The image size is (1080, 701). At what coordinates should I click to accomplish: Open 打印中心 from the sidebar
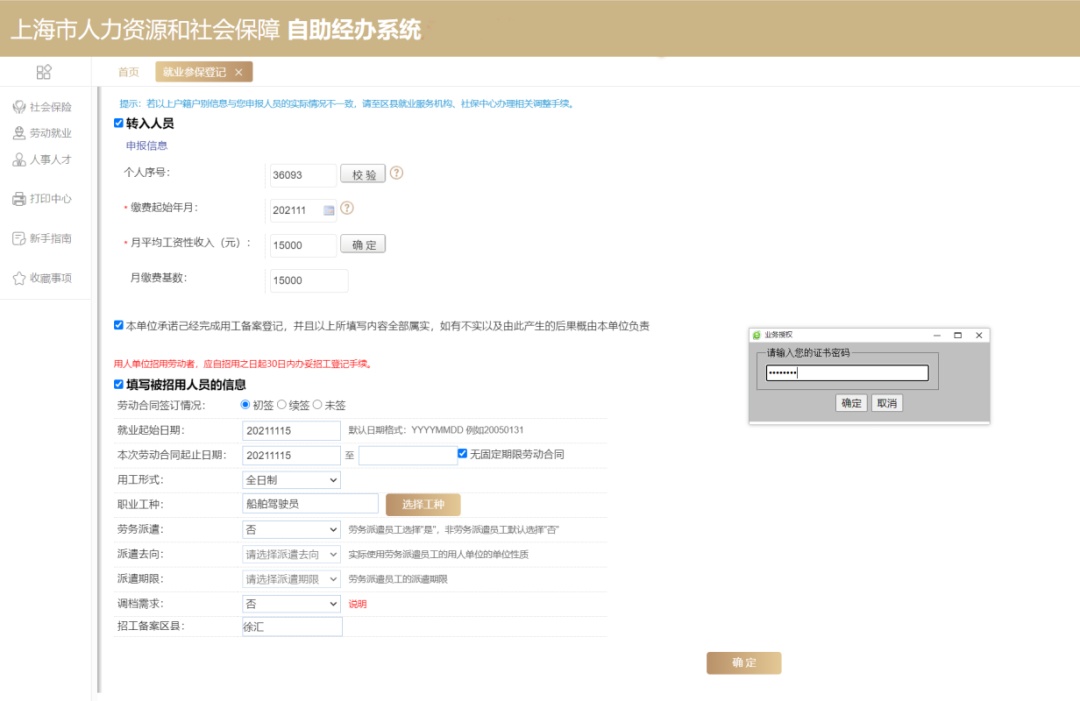[x=42, y=199]
